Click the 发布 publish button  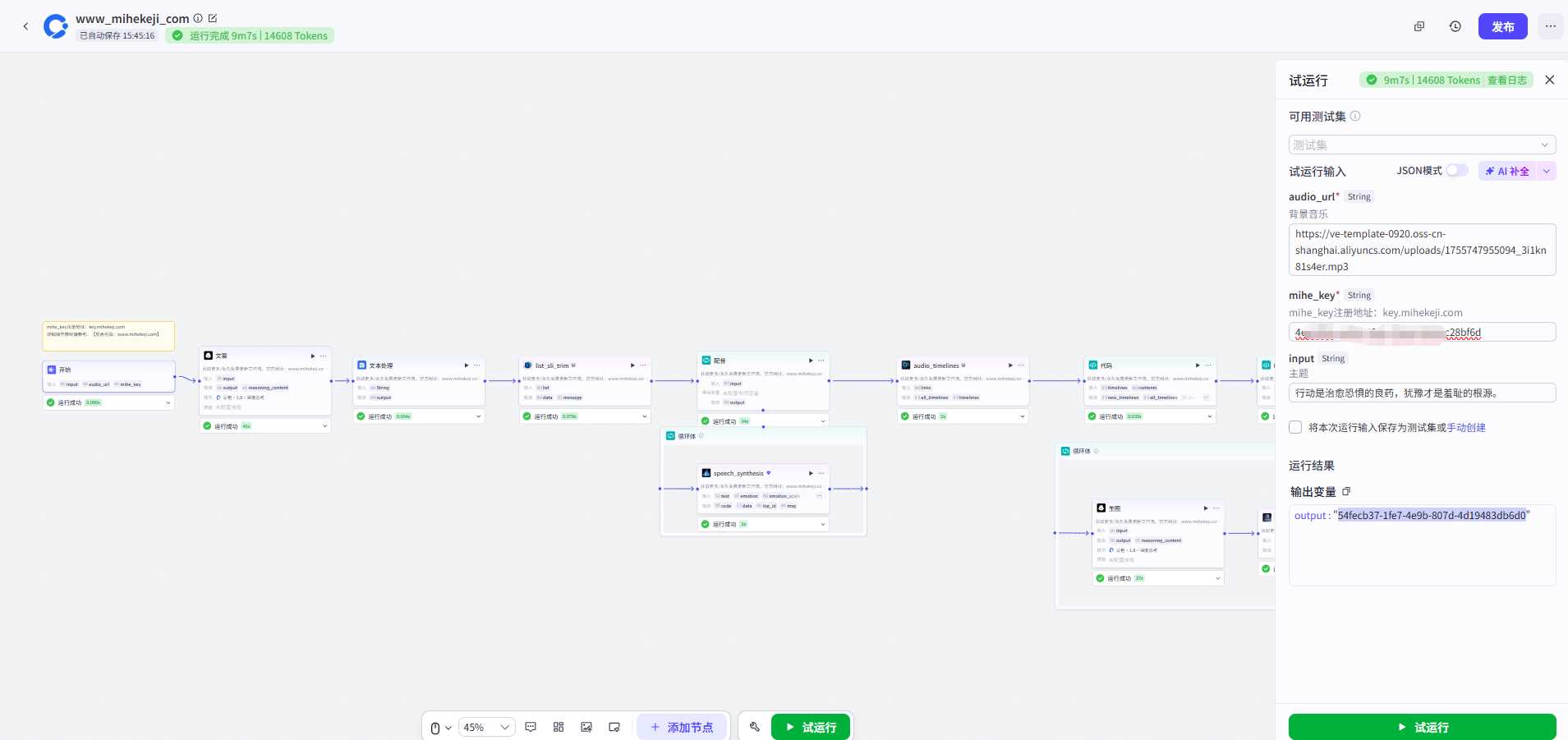click(1502, 26)
